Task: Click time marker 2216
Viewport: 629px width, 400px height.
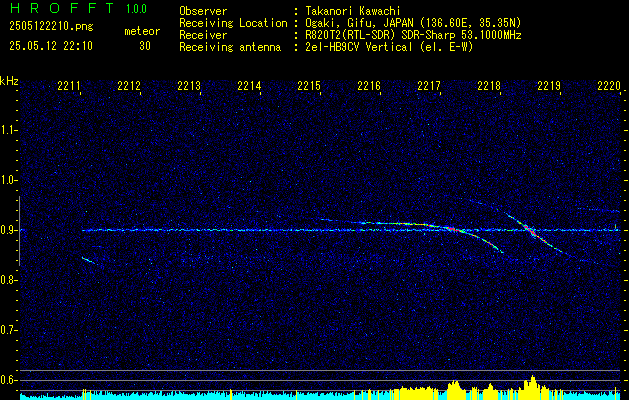Action: [x=369, y=85]
